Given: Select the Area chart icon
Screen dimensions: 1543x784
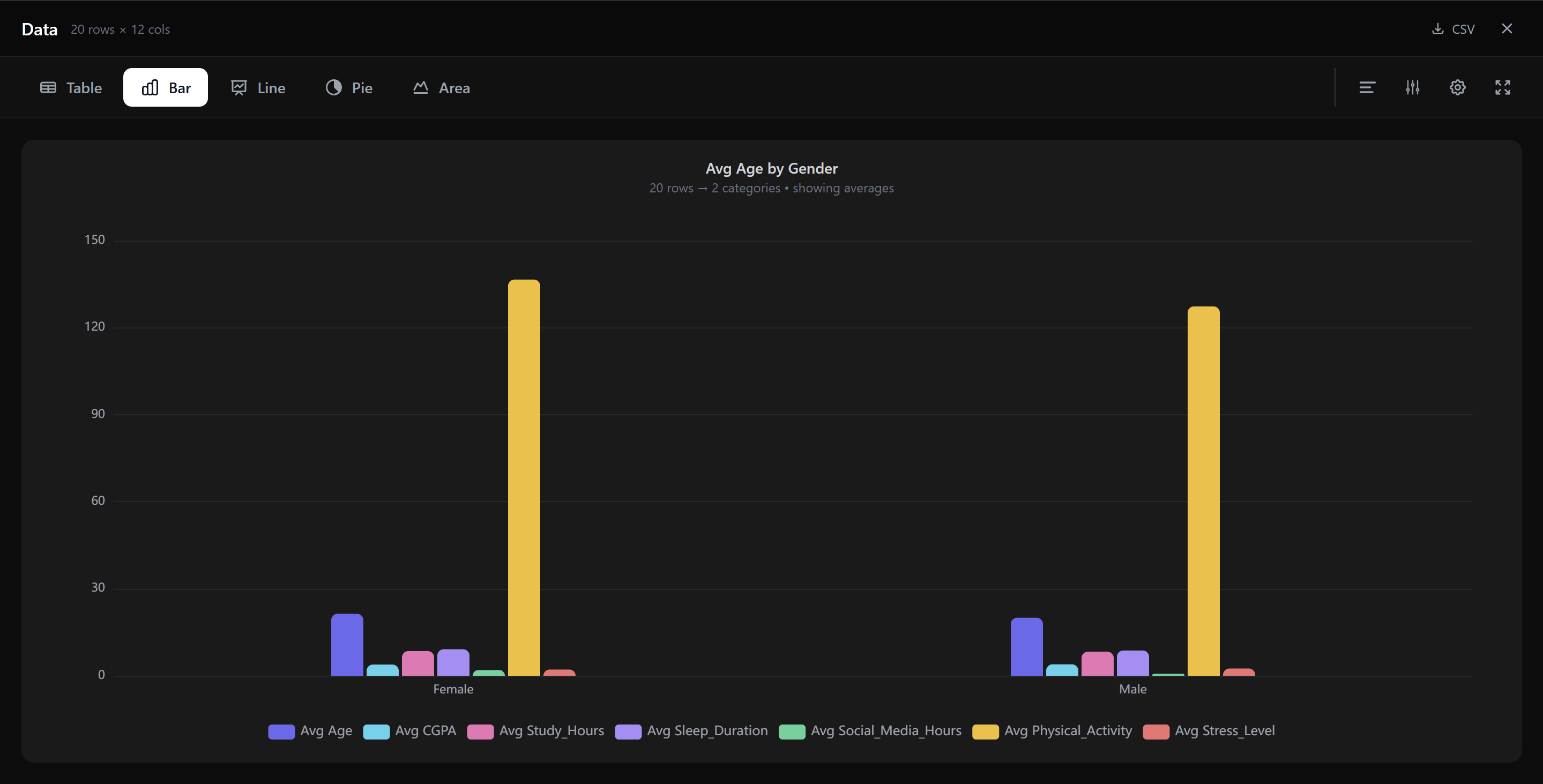Looking at the screenshot, I should coord(441,87).
